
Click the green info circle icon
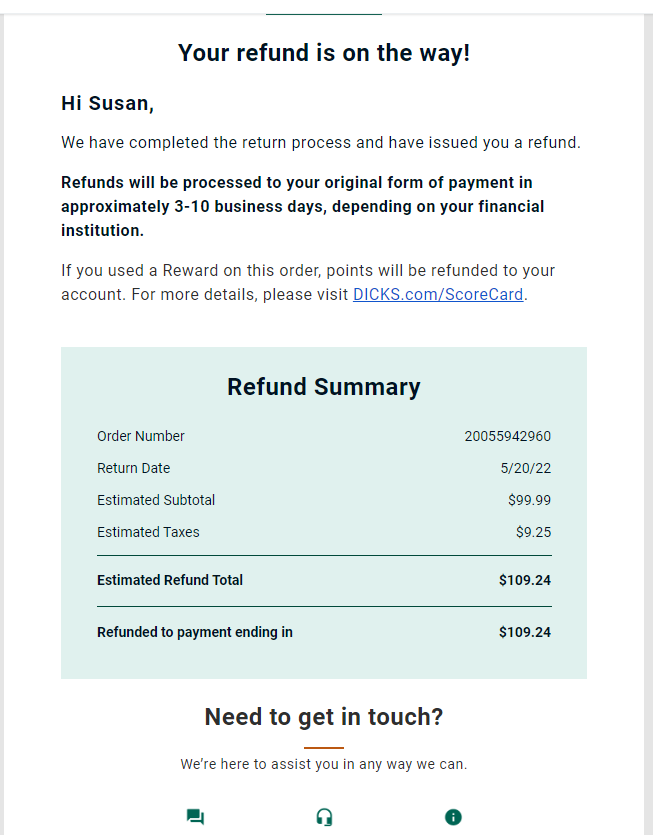click(x=453, y=817)
